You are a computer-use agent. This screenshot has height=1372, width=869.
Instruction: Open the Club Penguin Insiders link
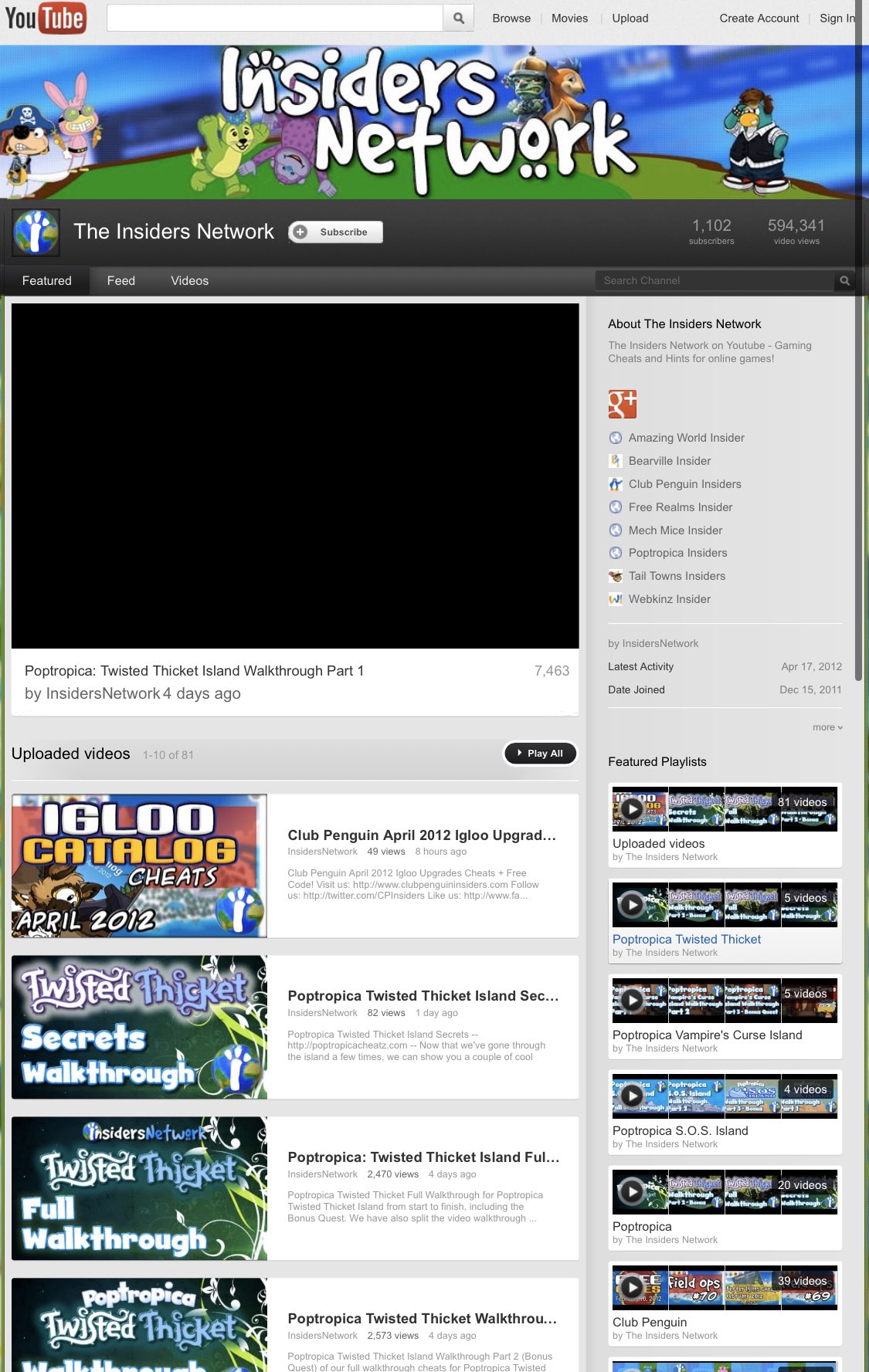click(x=685, y=484)
